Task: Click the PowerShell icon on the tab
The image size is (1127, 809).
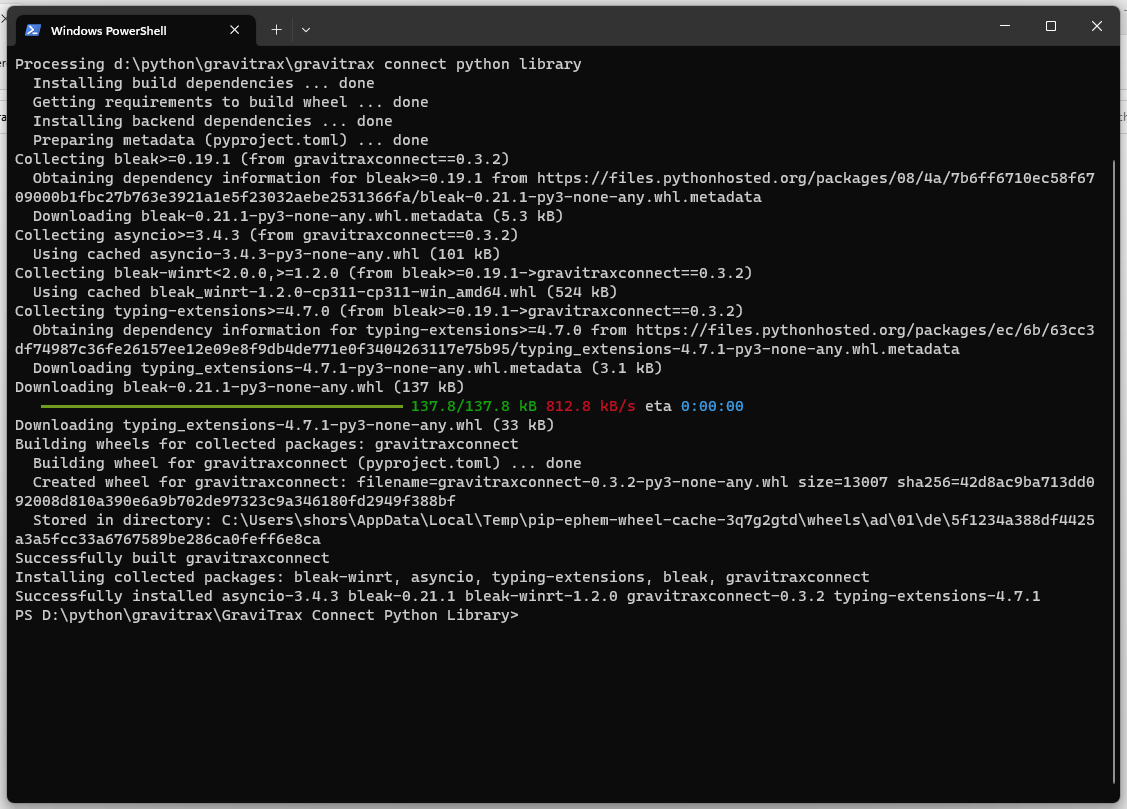Action: coord(34,29)
